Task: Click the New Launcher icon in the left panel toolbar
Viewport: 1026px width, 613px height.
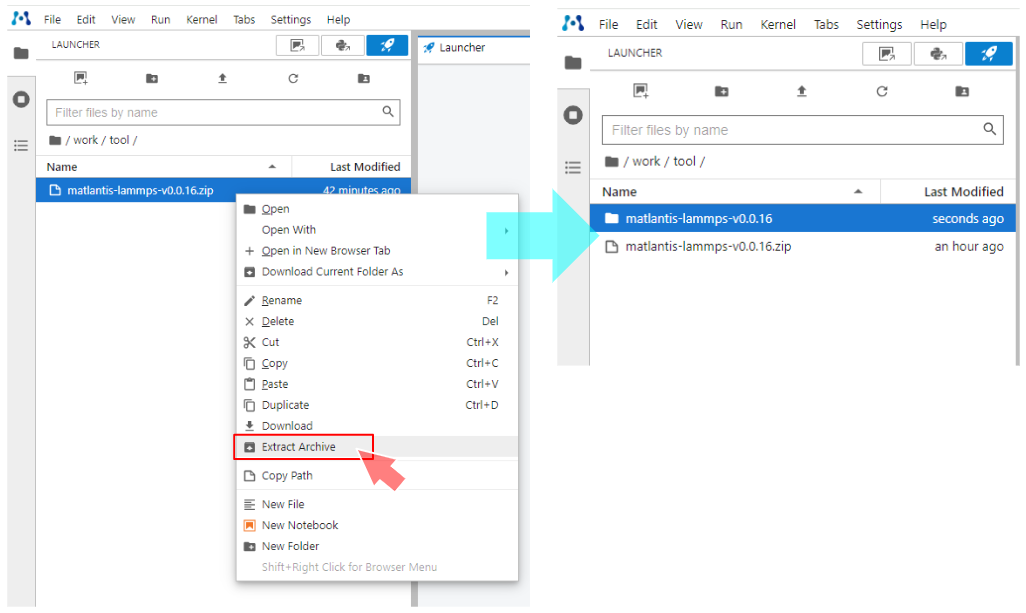Action: [81, 78]
